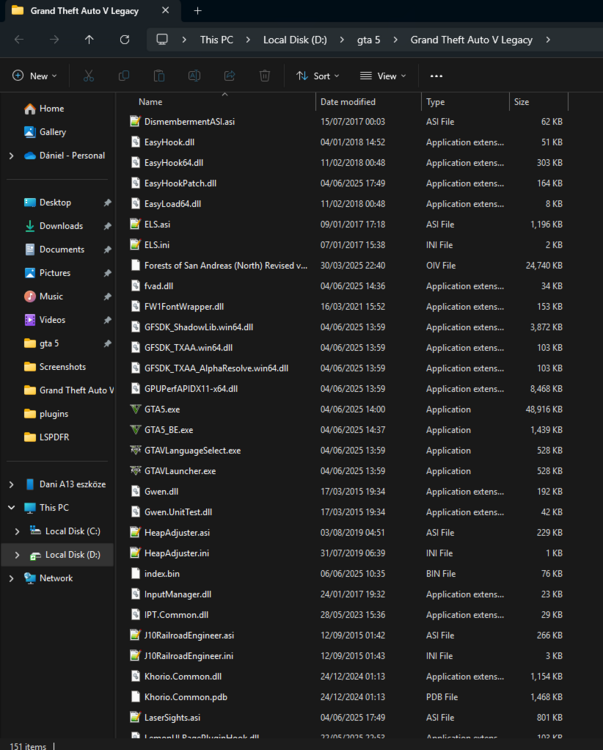Select the HeapAdjuster.ini file icon
The width and height of the screenshot is (603, 750).
[x=136, y=553]
